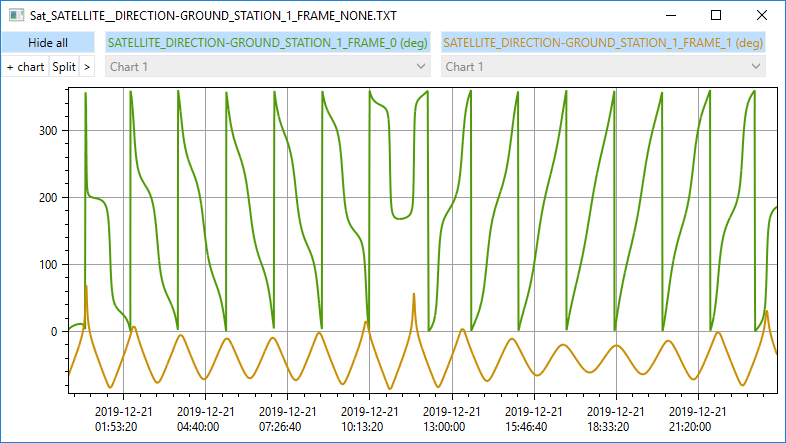Open the Chart 1 dropdown under FRAME_1

pos(603,67)
